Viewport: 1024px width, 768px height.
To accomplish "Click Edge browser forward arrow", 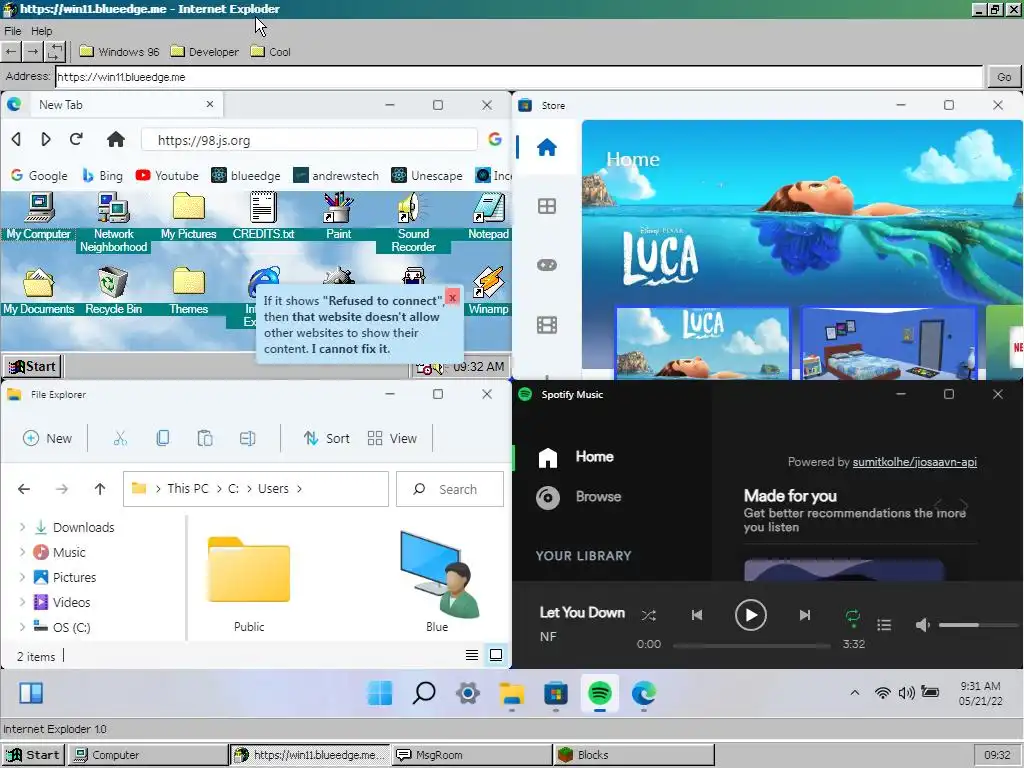I will click(45, 139).
